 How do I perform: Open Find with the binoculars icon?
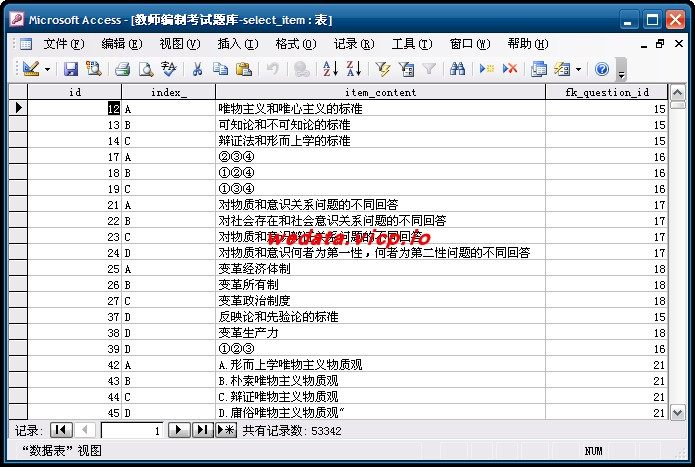pos(457,69)
